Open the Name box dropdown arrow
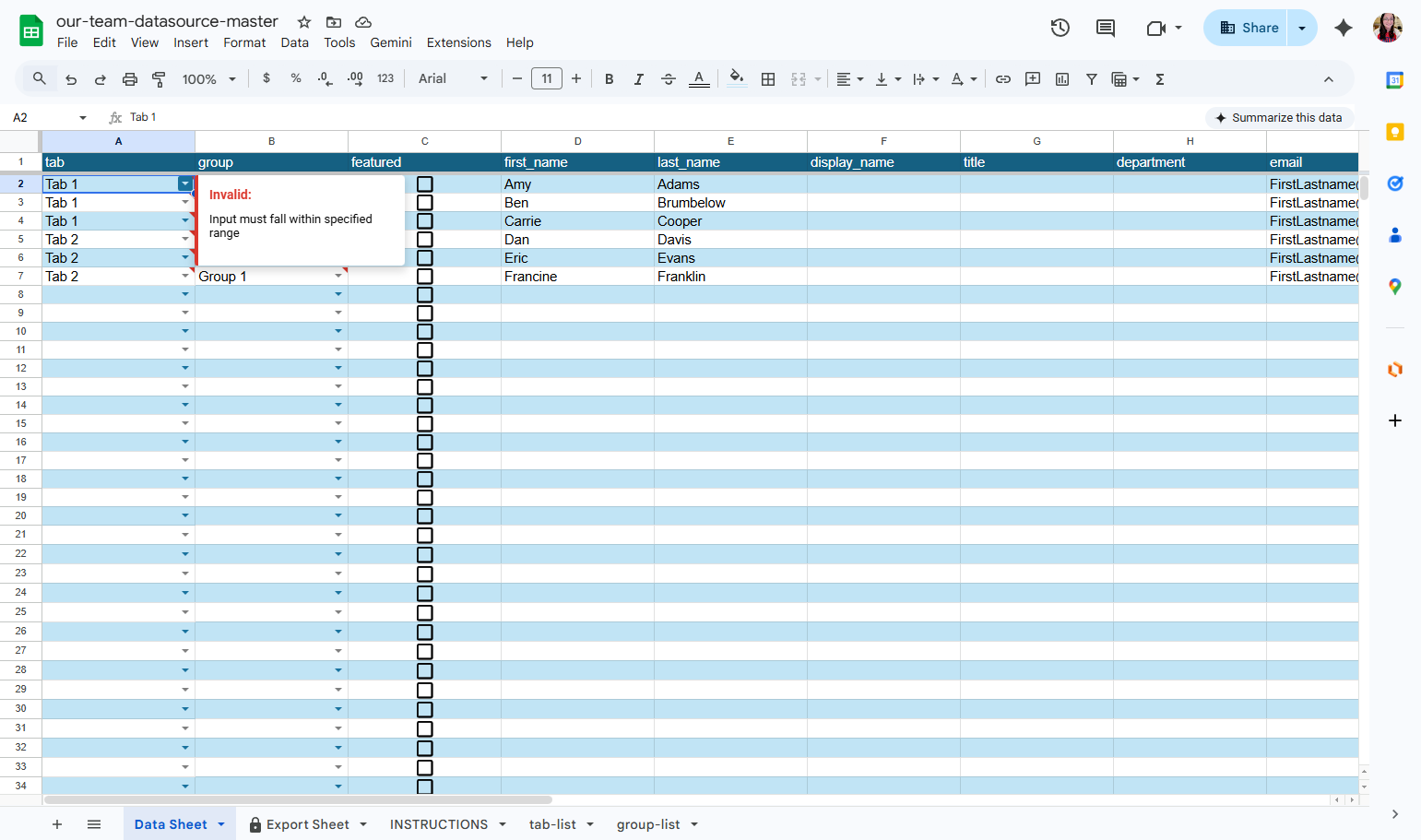This screenshot has width=1421, height=840. pos(83,118)
